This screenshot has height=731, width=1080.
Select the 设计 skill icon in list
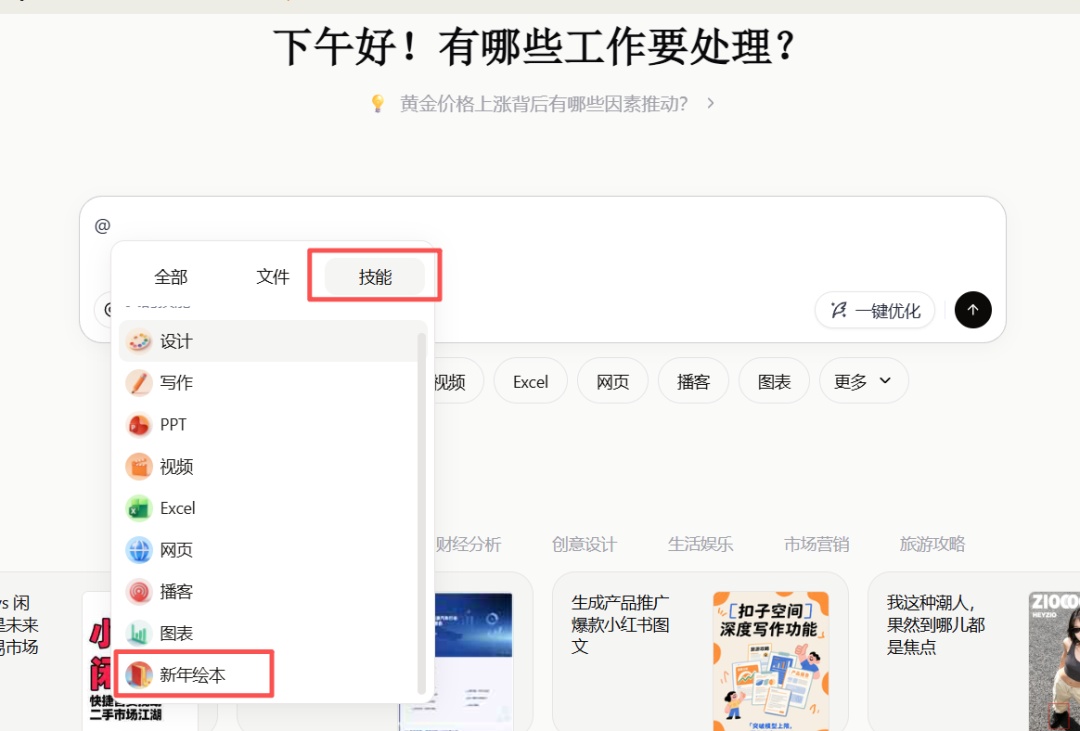click(x=139, y=341)
